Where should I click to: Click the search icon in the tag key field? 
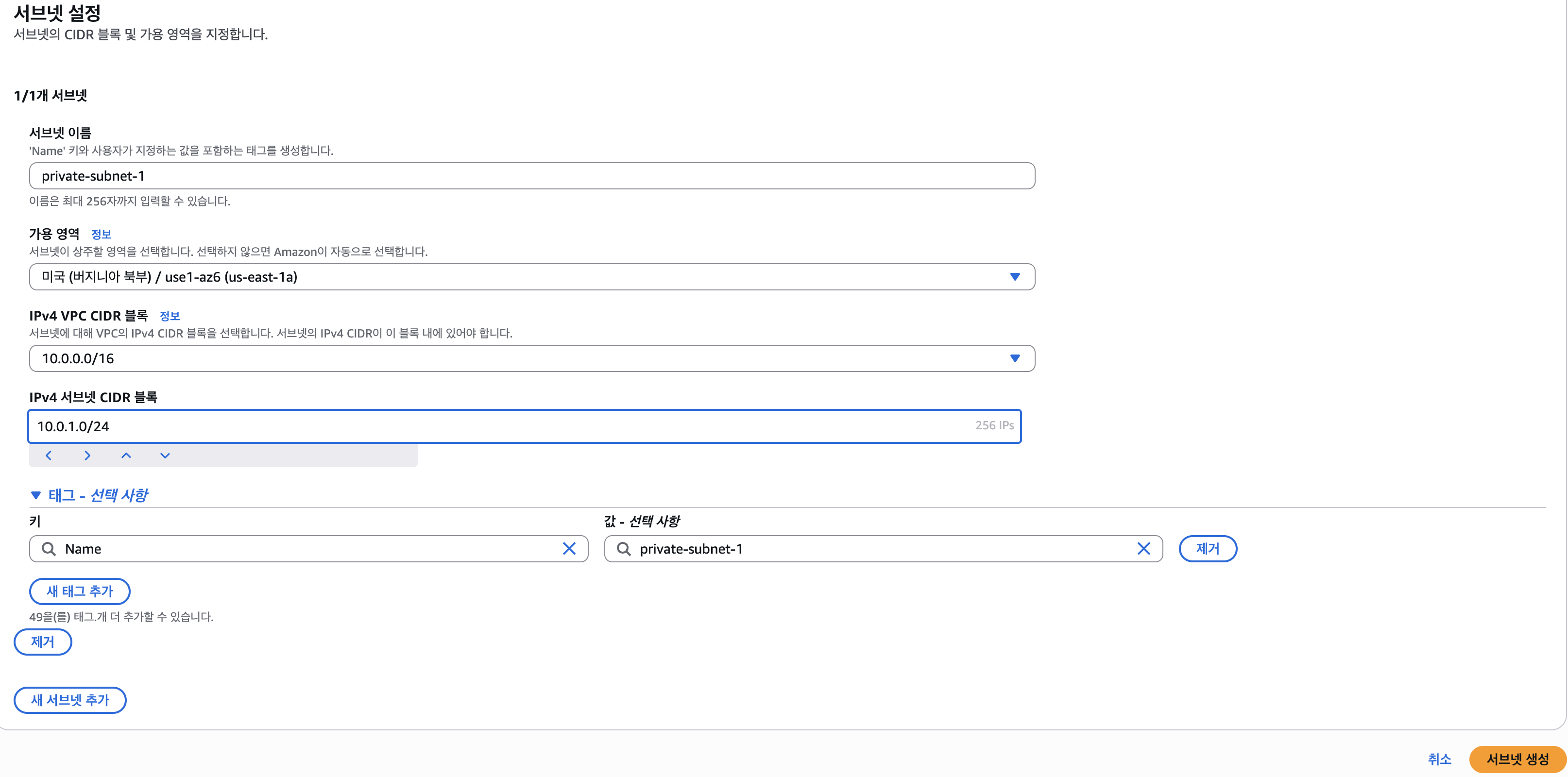click(x=49, y=549)
